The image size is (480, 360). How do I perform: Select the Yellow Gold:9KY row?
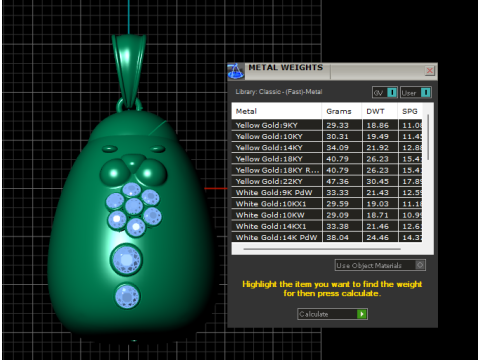pos(327,125)
